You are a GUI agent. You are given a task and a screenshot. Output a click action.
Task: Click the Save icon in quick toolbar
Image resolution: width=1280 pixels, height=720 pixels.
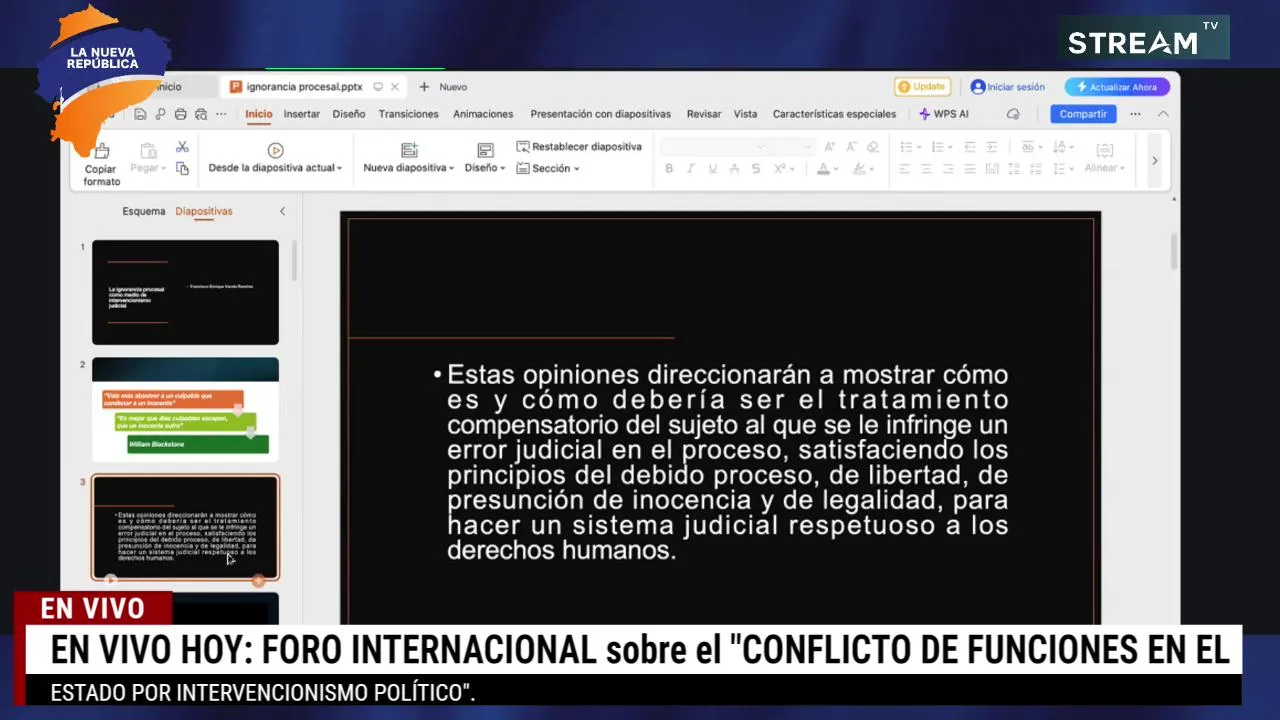pos(140,114)
